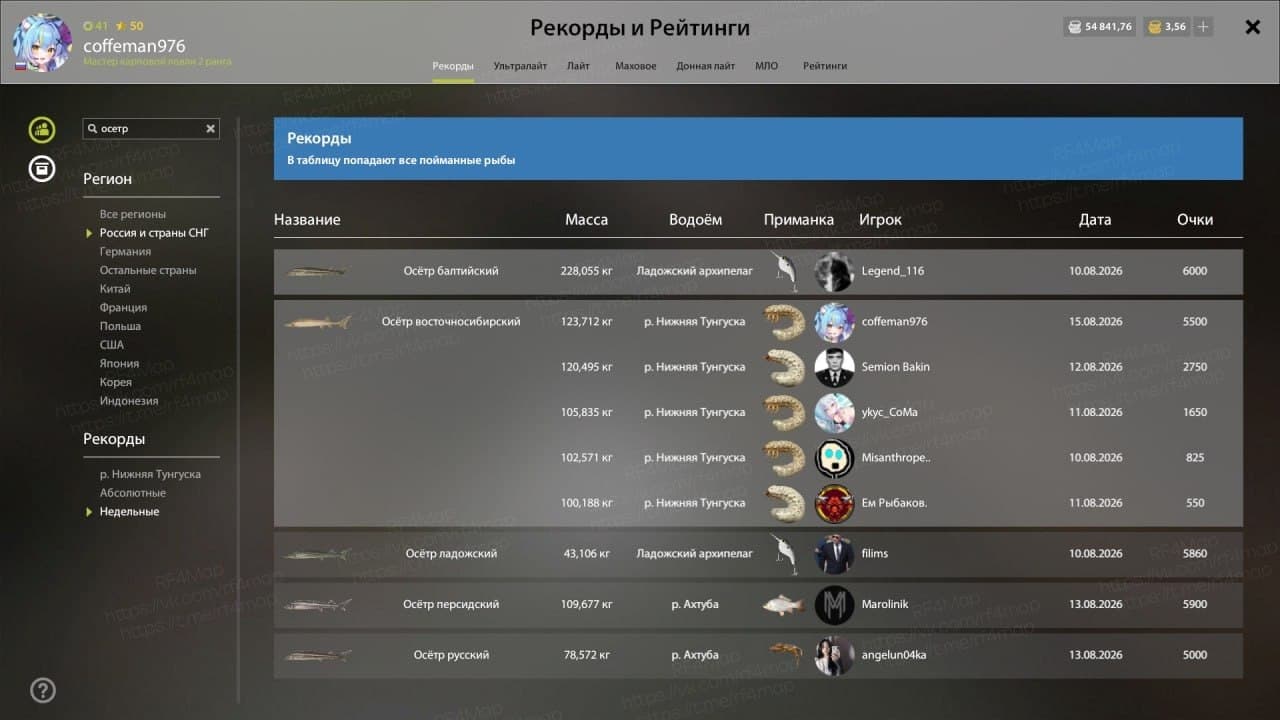Select the Донная лайт tab
The width and height of the screenshot is (1280, 720).
706,66
